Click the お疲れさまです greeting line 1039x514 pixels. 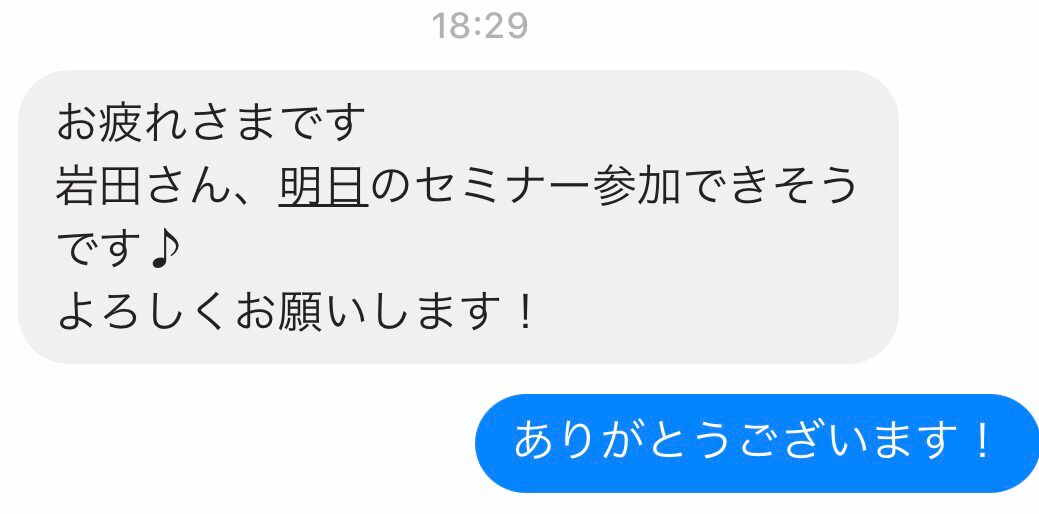click(211, 125)
